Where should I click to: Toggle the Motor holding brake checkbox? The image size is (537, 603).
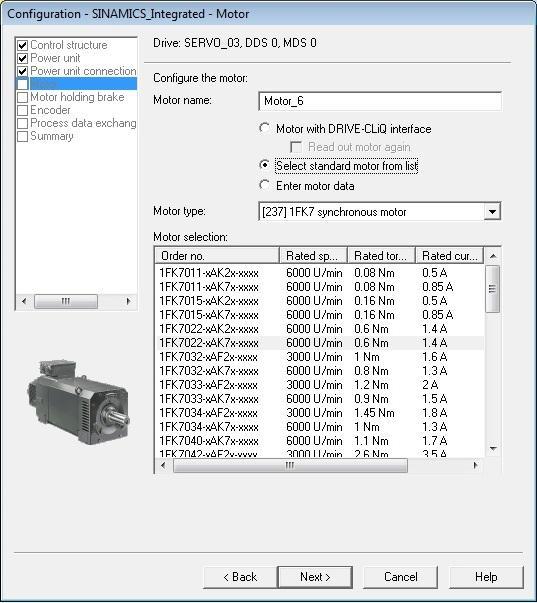tap(23, 97)
